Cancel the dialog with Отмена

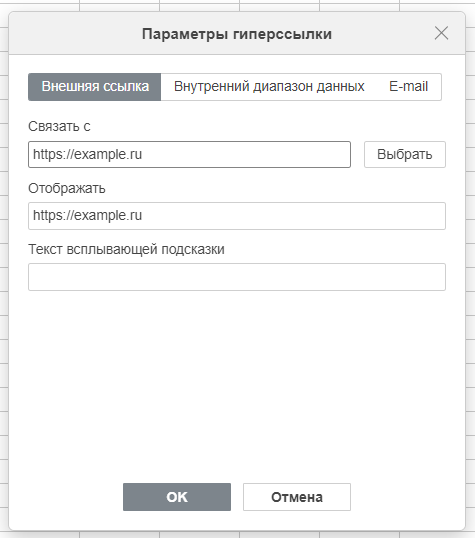297,497
